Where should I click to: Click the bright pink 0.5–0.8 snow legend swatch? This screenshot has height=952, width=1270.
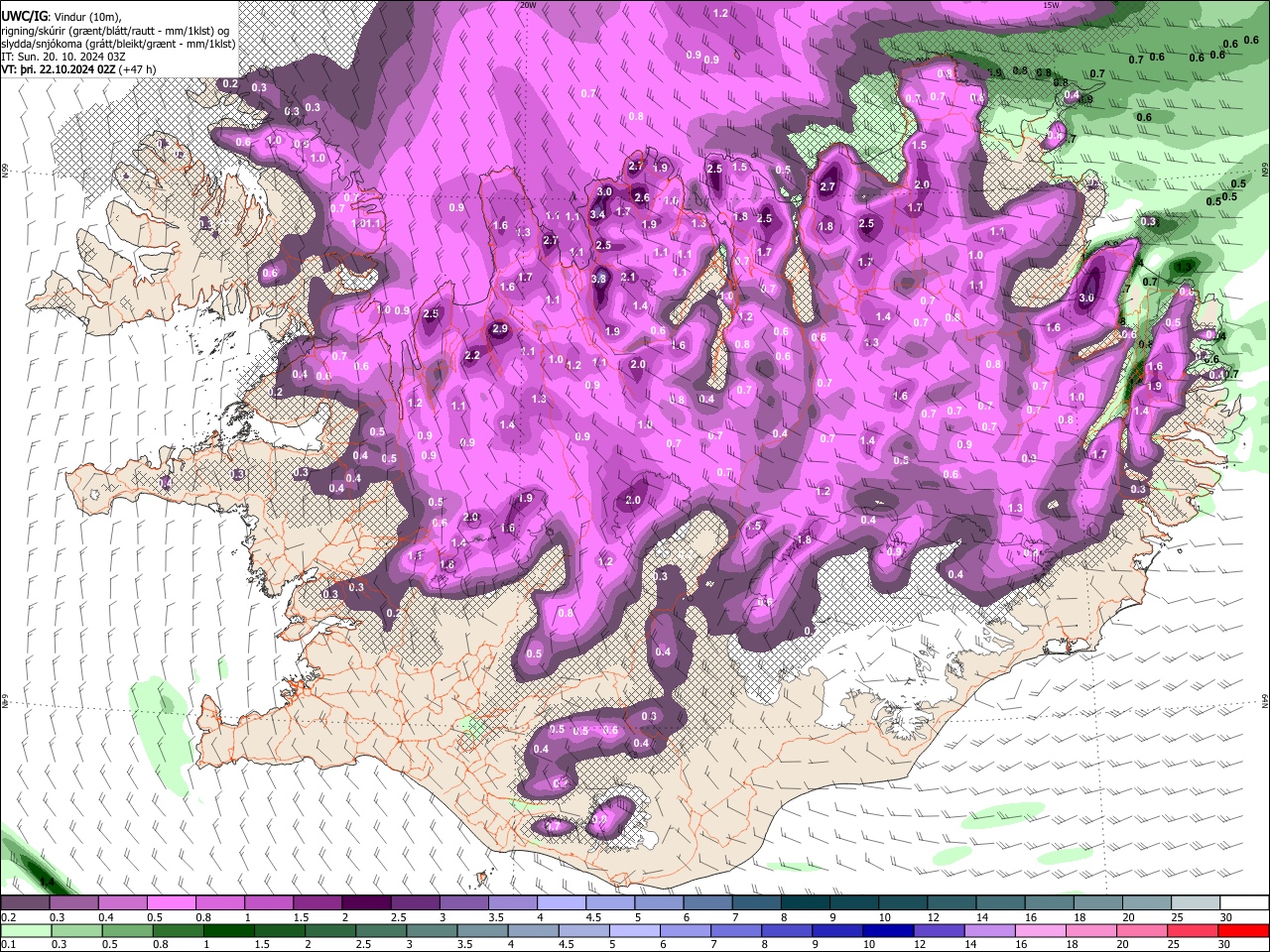click(171, 903)
